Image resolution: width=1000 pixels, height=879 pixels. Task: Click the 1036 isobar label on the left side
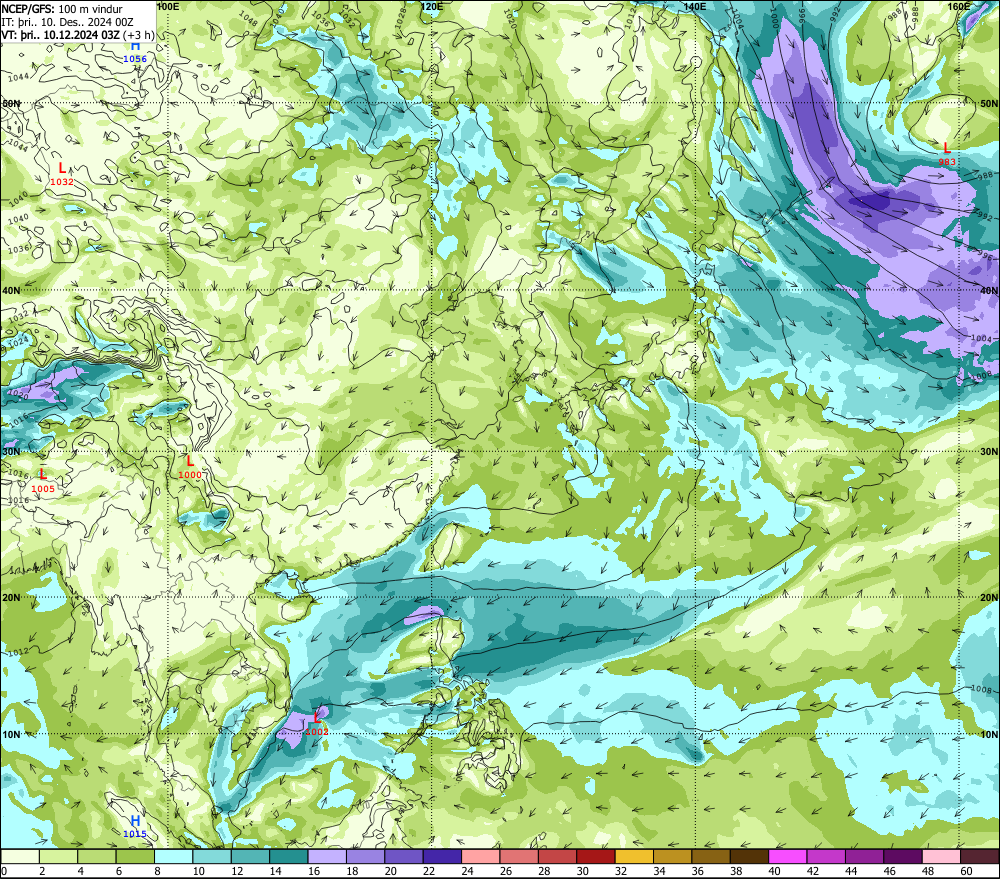click(19, 249)
